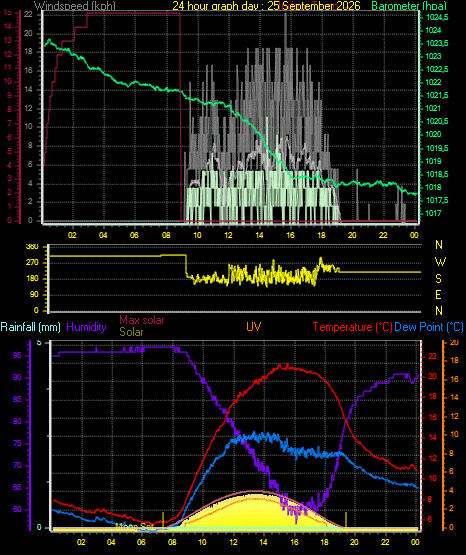466x555 pixels.
Task: Click the sunrise marker line near 07:30
Action: click(x=163, y=521)
